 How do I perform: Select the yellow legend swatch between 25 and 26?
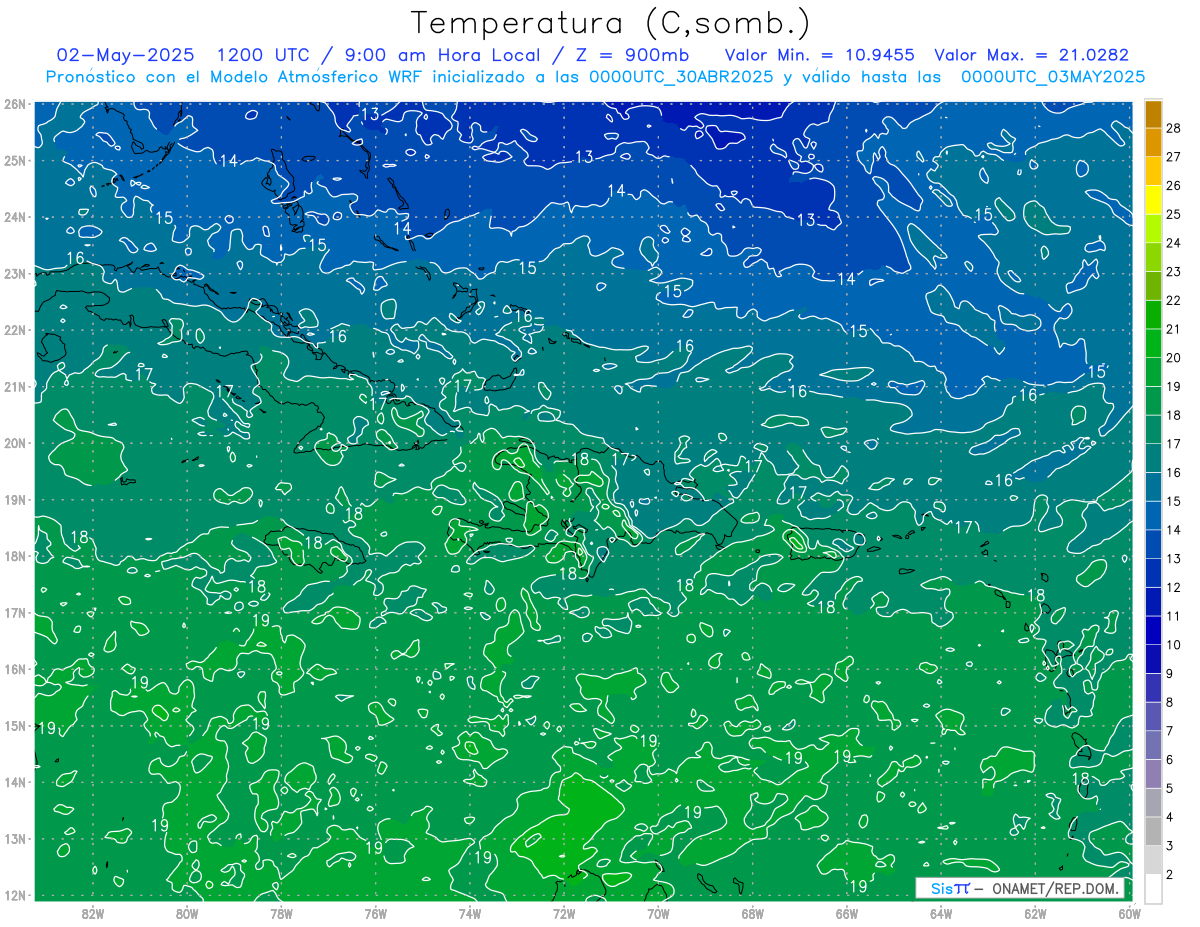point(1153,200)
